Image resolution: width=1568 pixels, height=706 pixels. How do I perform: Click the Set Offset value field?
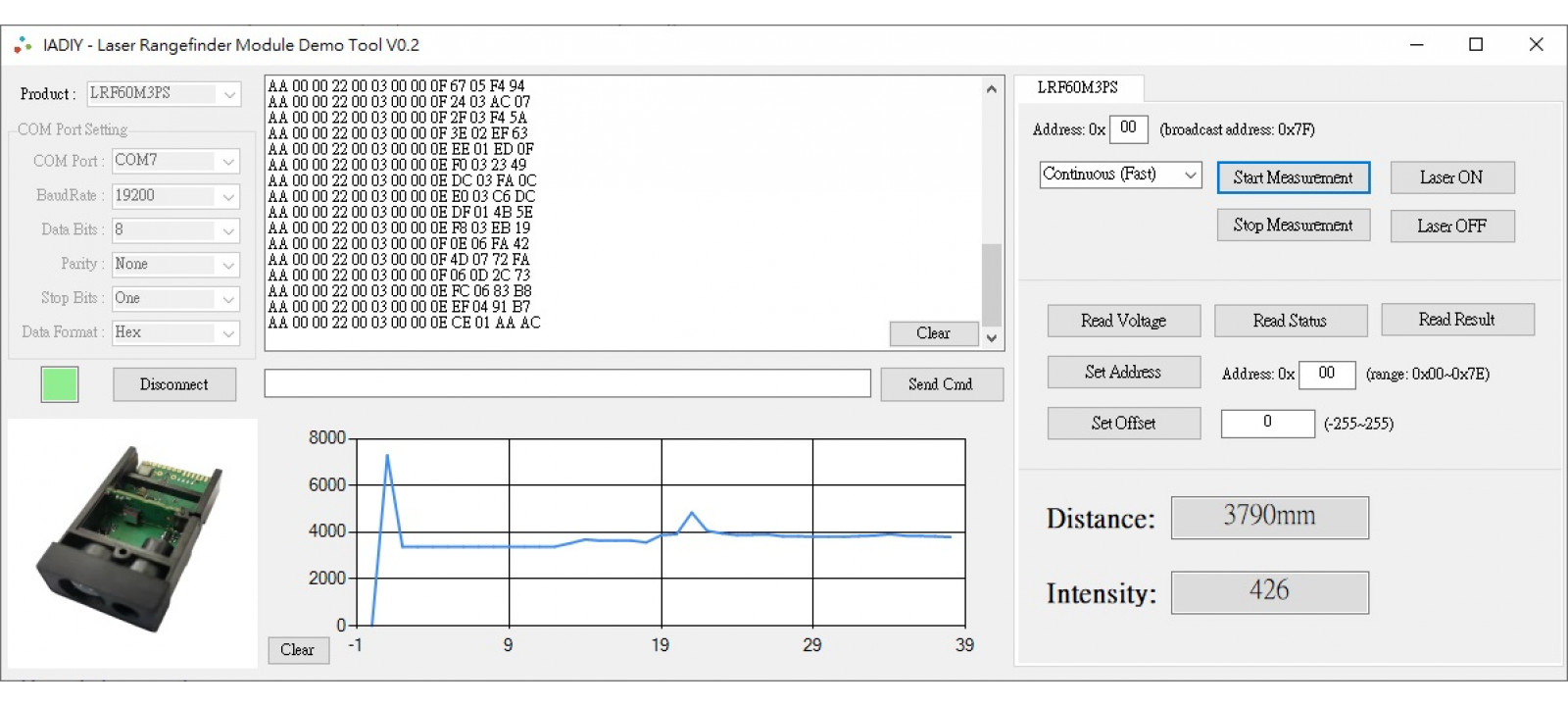pyautogui.click(x=1266, y=423)
